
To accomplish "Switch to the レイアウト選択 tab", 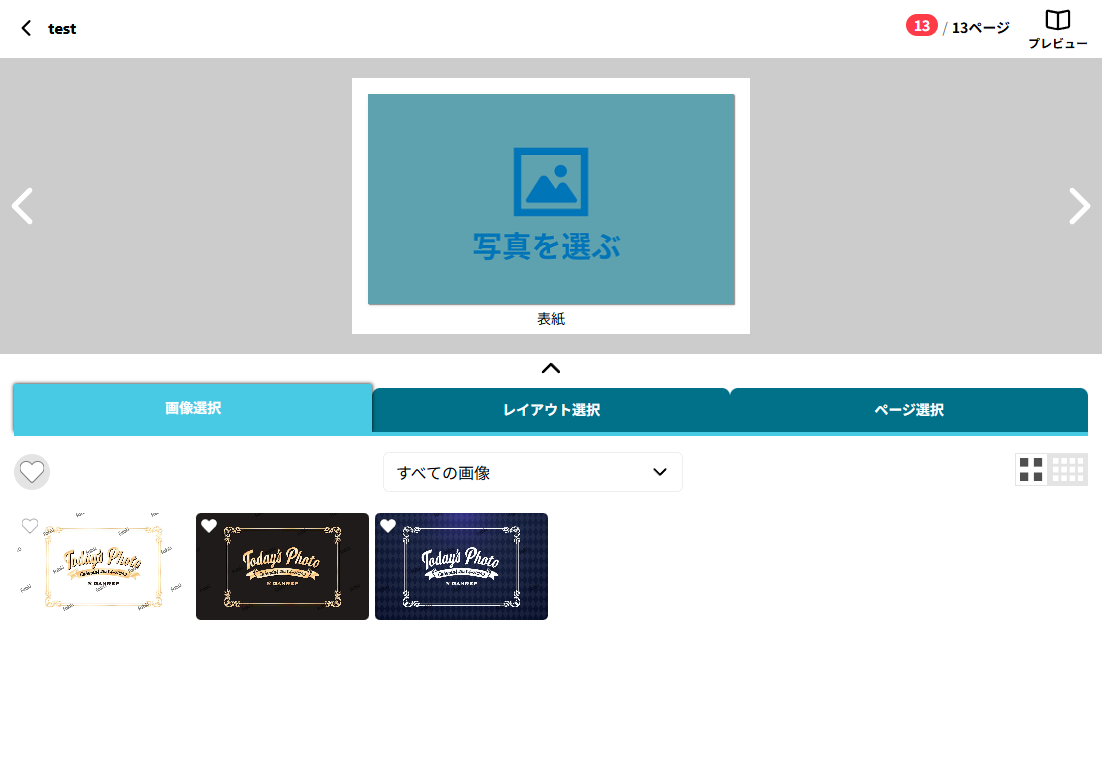I will [551, 410].
